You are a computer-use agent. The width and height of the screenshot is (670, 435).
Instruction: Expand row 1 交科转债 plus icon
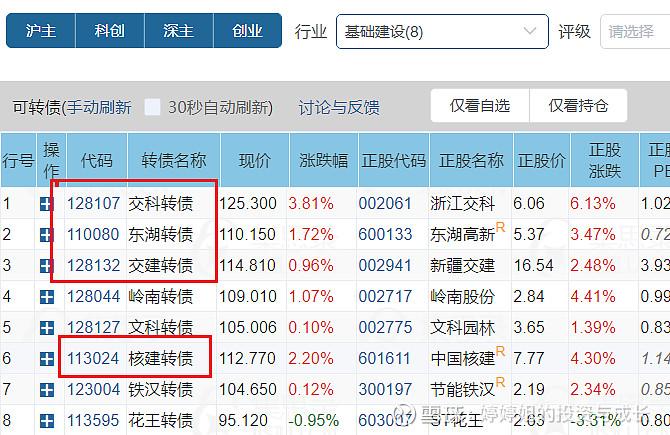click(47, 204)
